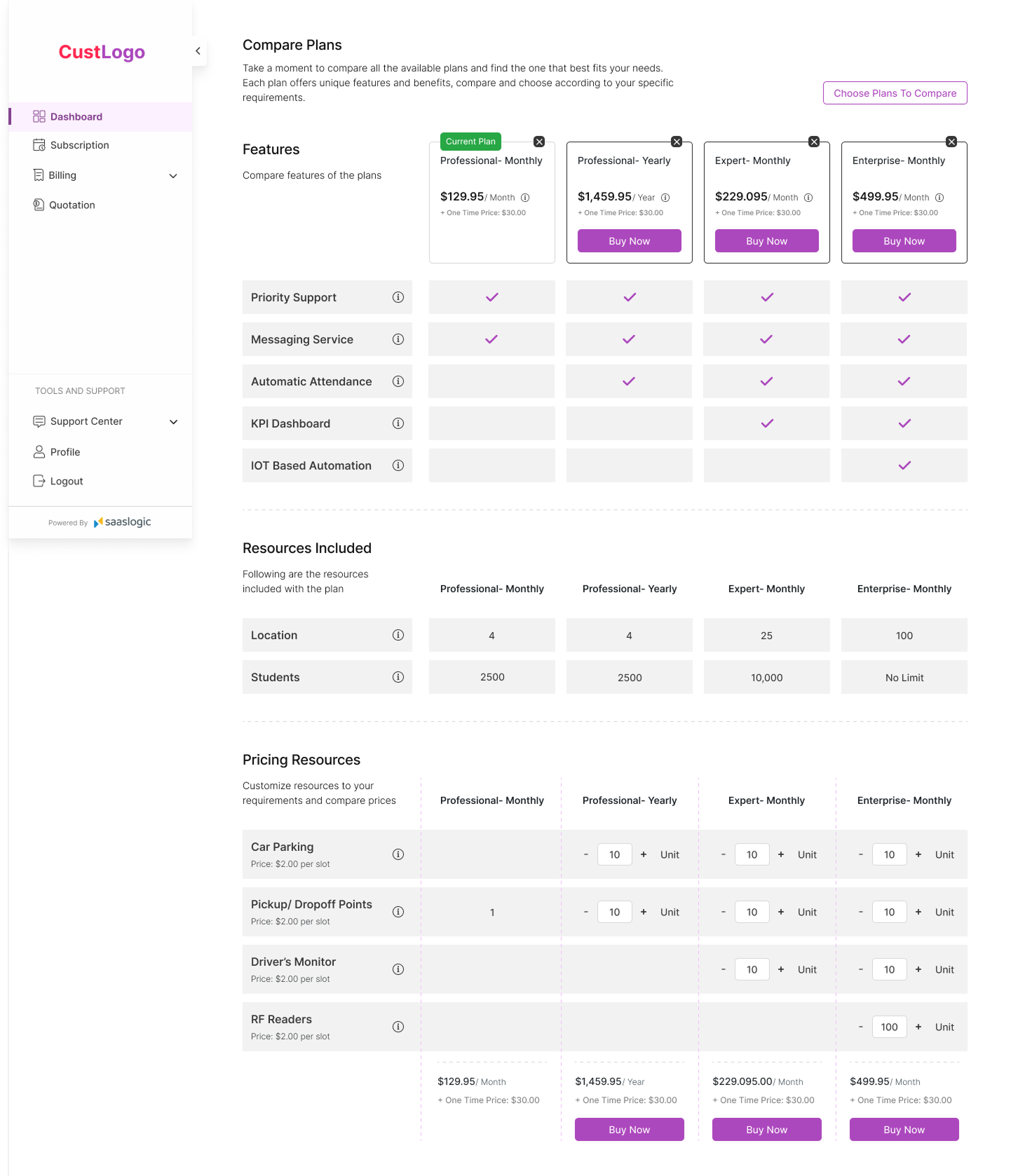This screenshot has width=1018, height=1176.
Task: Buy Now on Expert- Monthly plan card
Action: (767, 240)
